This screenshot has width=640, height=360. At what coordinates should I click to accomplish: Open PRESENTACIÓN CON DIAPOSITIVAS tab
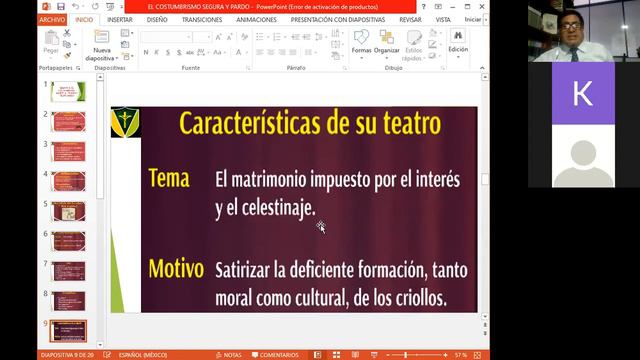[338, 20]
